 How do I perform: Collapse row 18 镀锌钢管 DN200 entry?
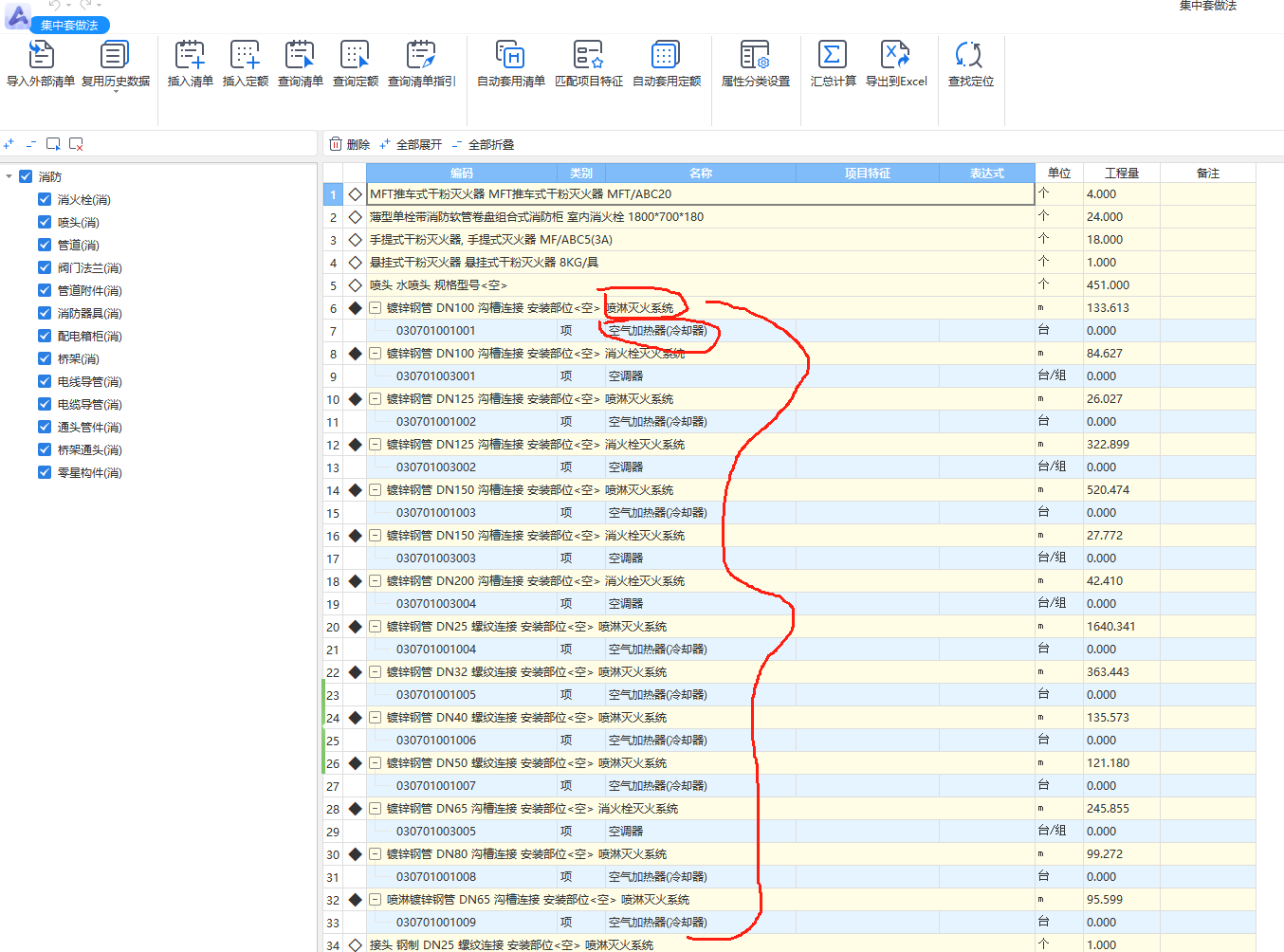(x=376, y=581)
